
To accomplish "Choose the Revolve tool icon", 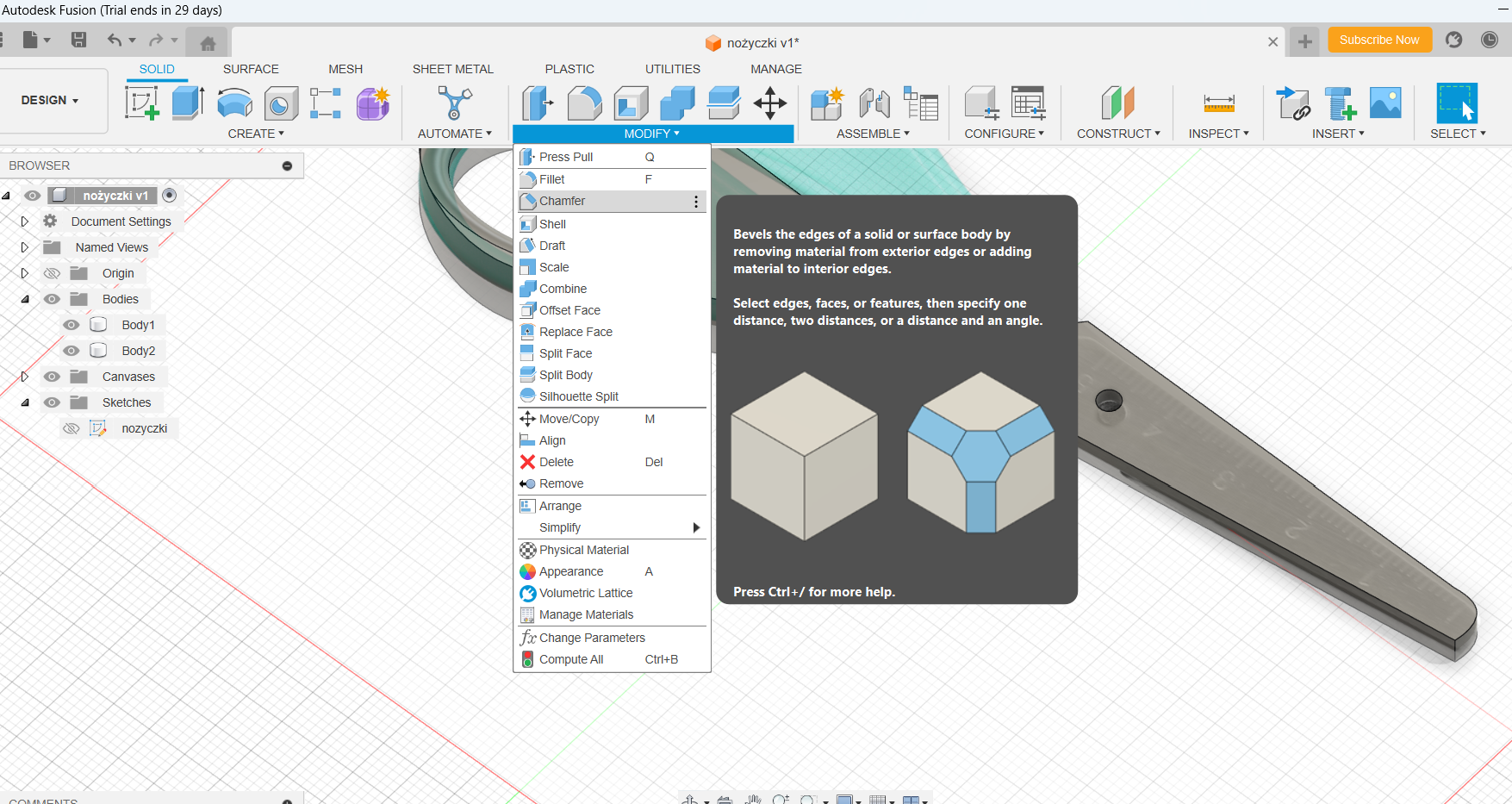I will click(x=234, y=103).
